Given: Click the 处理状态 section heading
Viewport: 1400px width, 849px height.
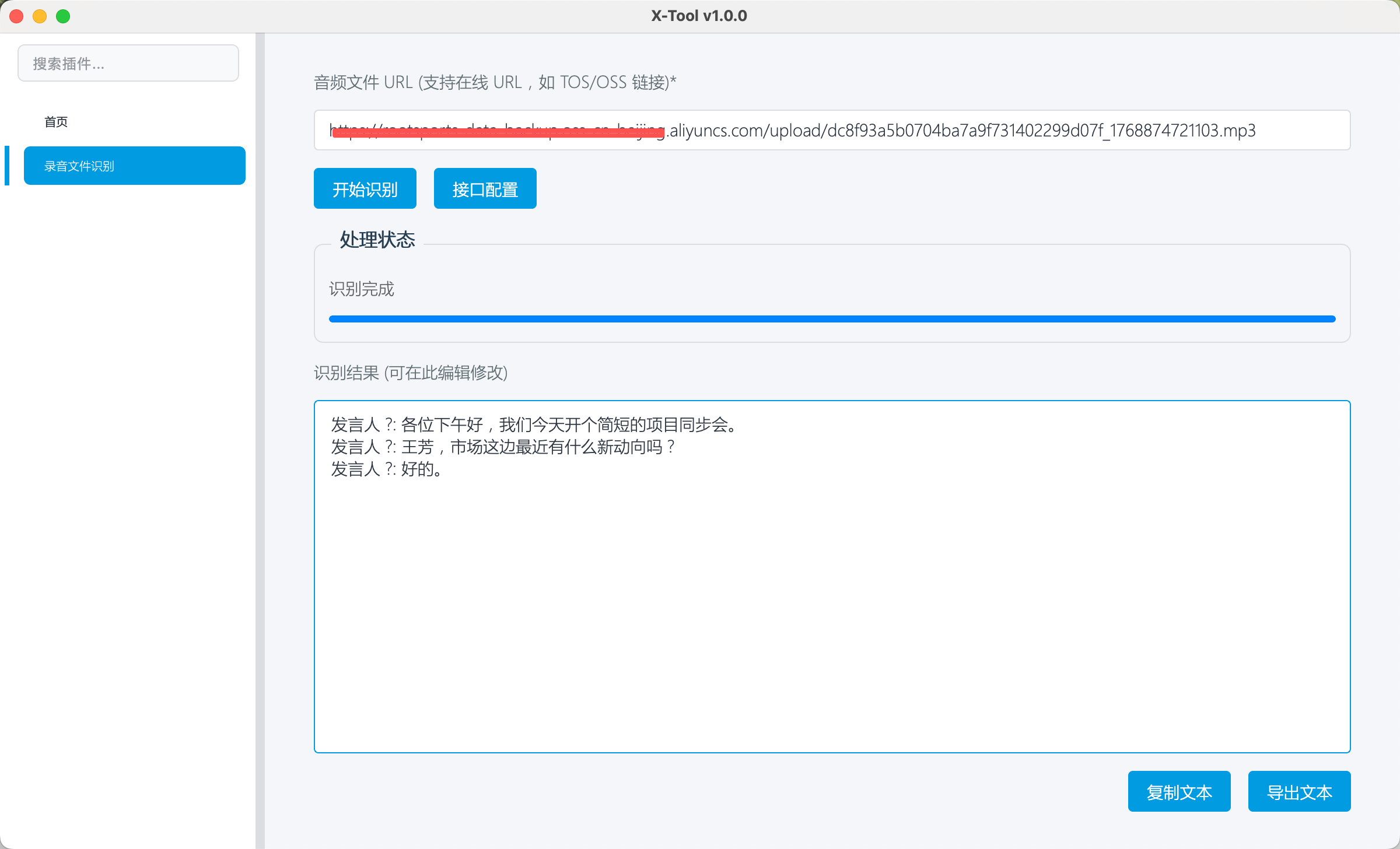Looking at the screenshot, I should point(377,239).
